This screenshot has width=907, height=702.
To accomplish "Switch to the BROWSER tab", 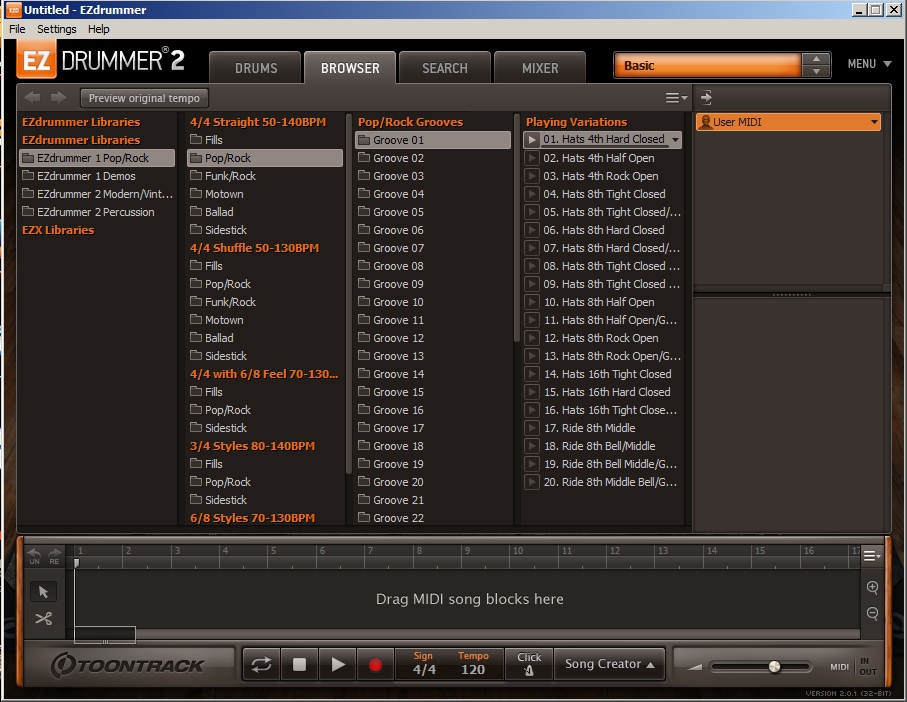I will click(x=350, y=68).
